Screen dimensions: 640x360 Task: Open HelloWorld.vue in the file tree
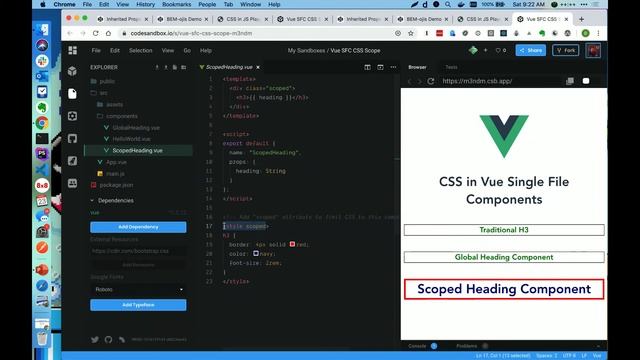(x=131, y=139)
